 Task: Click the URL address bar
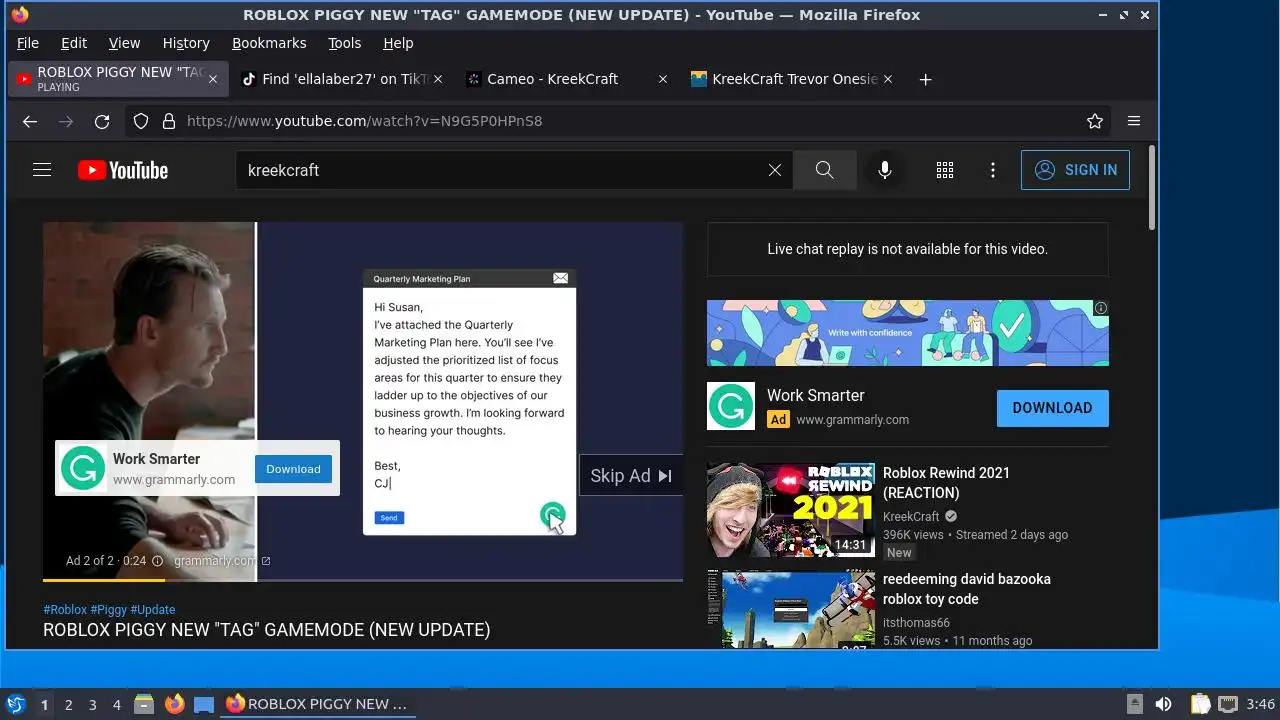620,121
